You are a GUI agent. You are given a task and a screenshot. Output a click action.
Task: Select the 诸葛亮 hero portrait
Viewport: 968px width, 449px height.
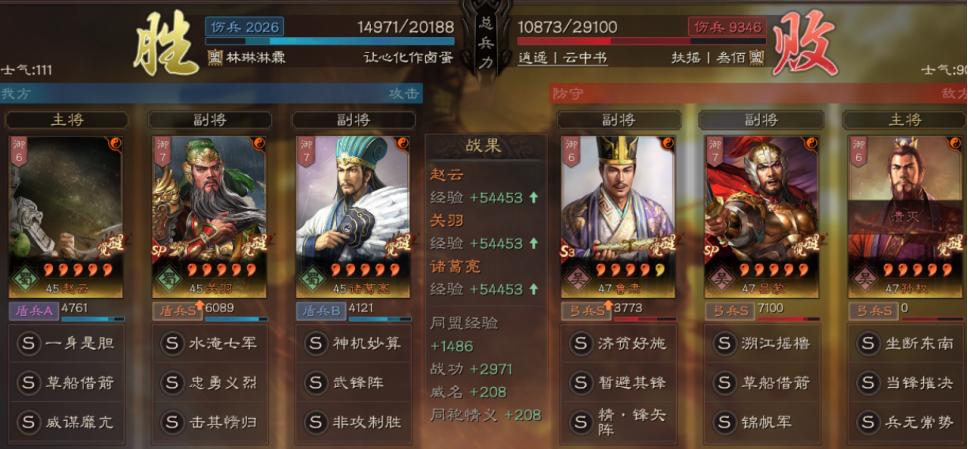coord(353,217)
